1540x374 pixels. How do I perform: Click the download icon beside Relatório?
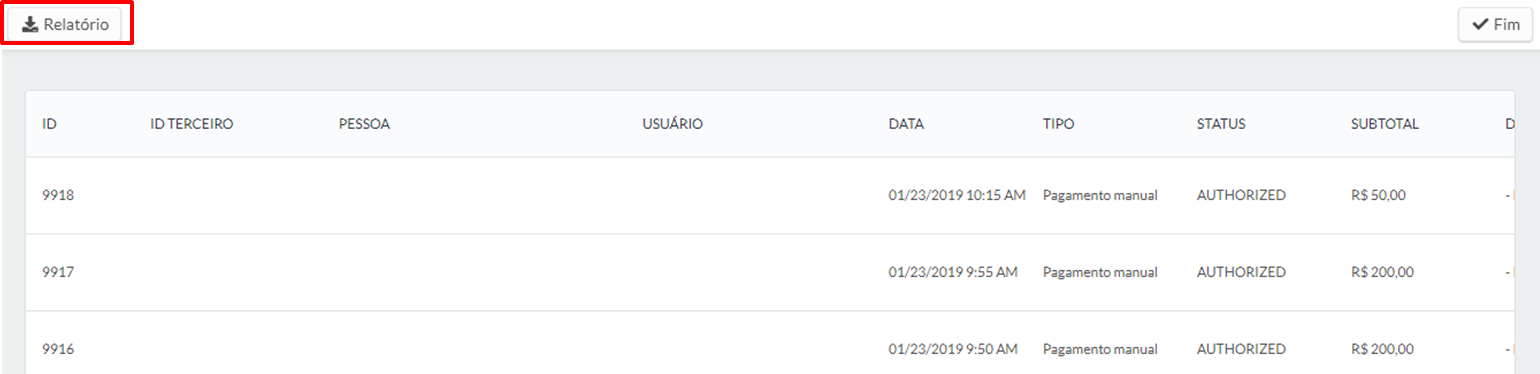30,25
